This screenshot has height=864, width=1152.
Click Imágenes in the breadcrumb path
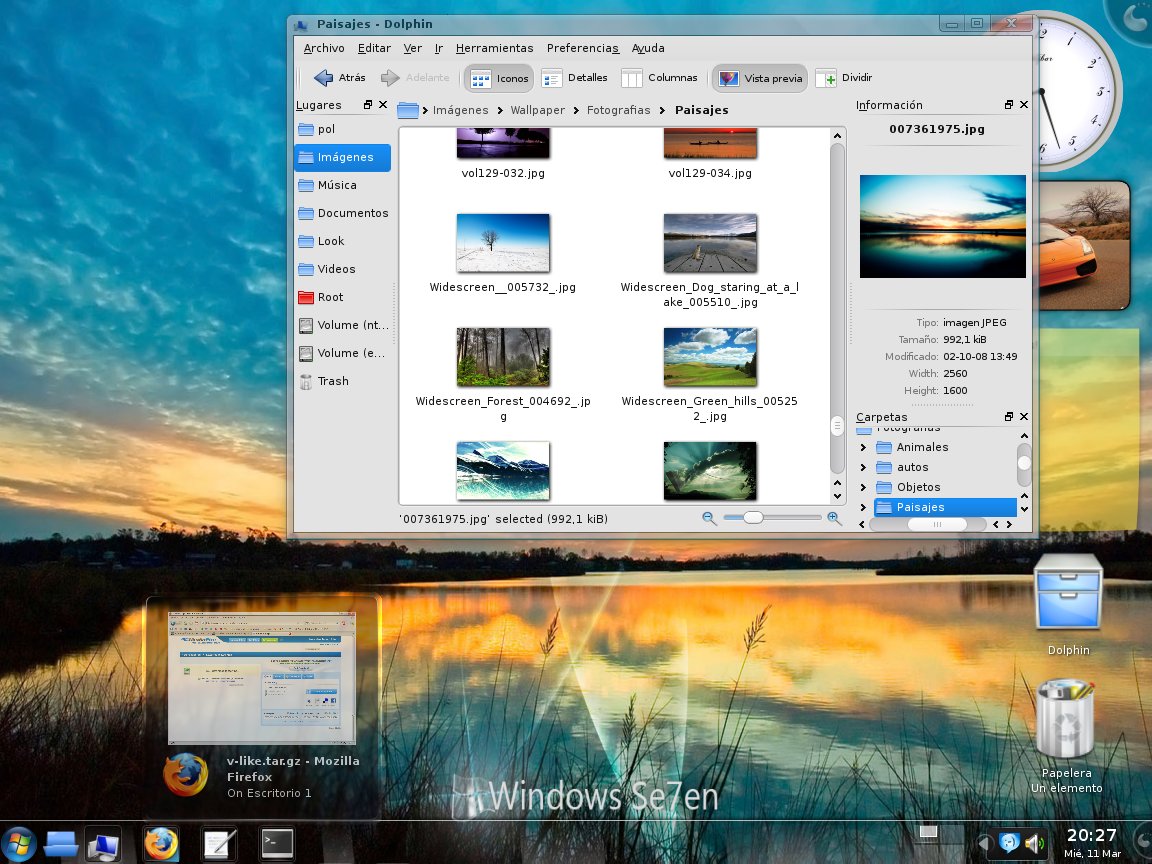[x=461, y=110]
